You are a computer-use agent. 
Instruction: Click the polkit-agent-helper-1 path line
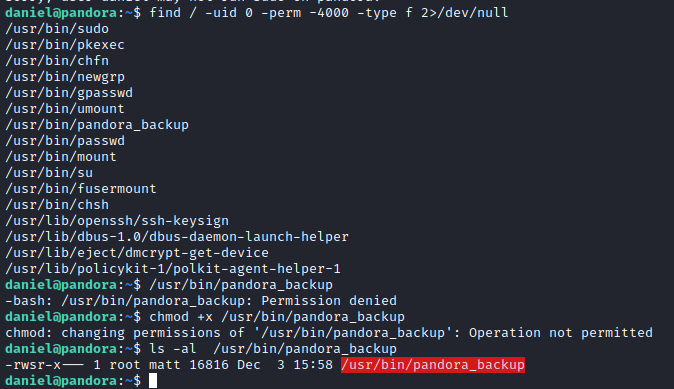(x=173, y=269)
